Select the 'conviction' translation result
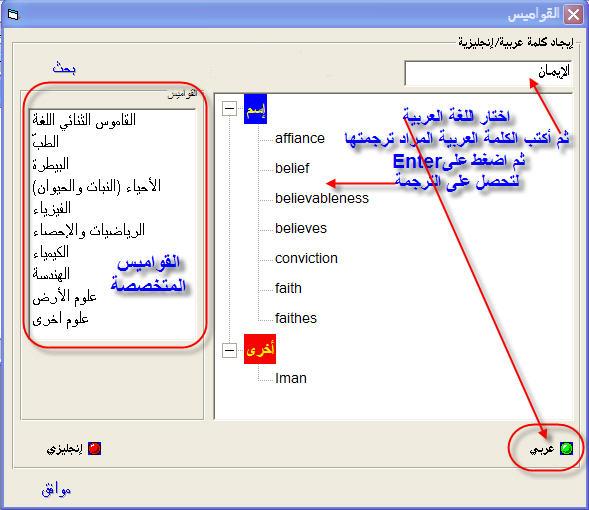 tap(306, 258)
